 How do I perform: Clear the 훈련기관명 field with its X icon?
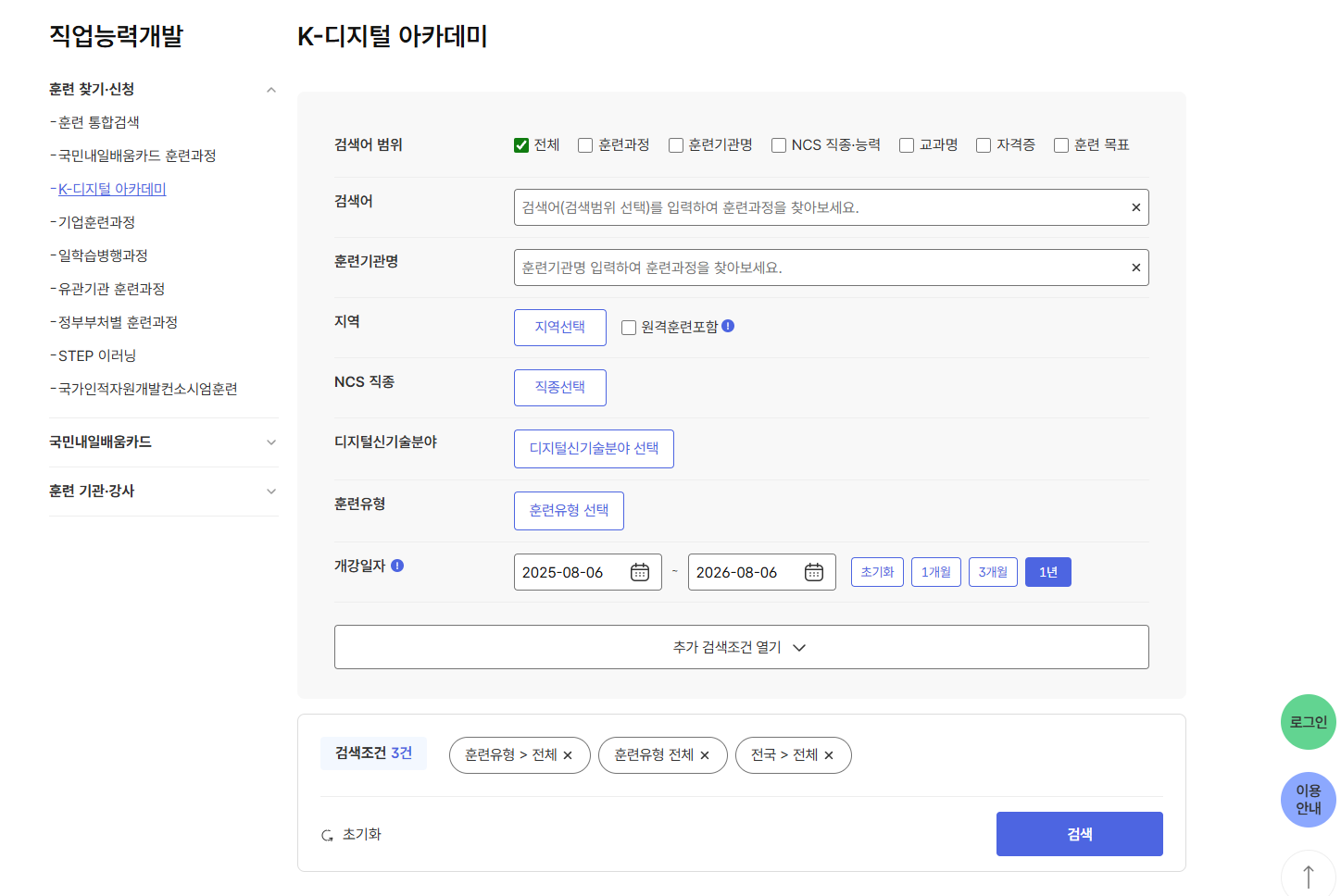[x=1135, y=268]
